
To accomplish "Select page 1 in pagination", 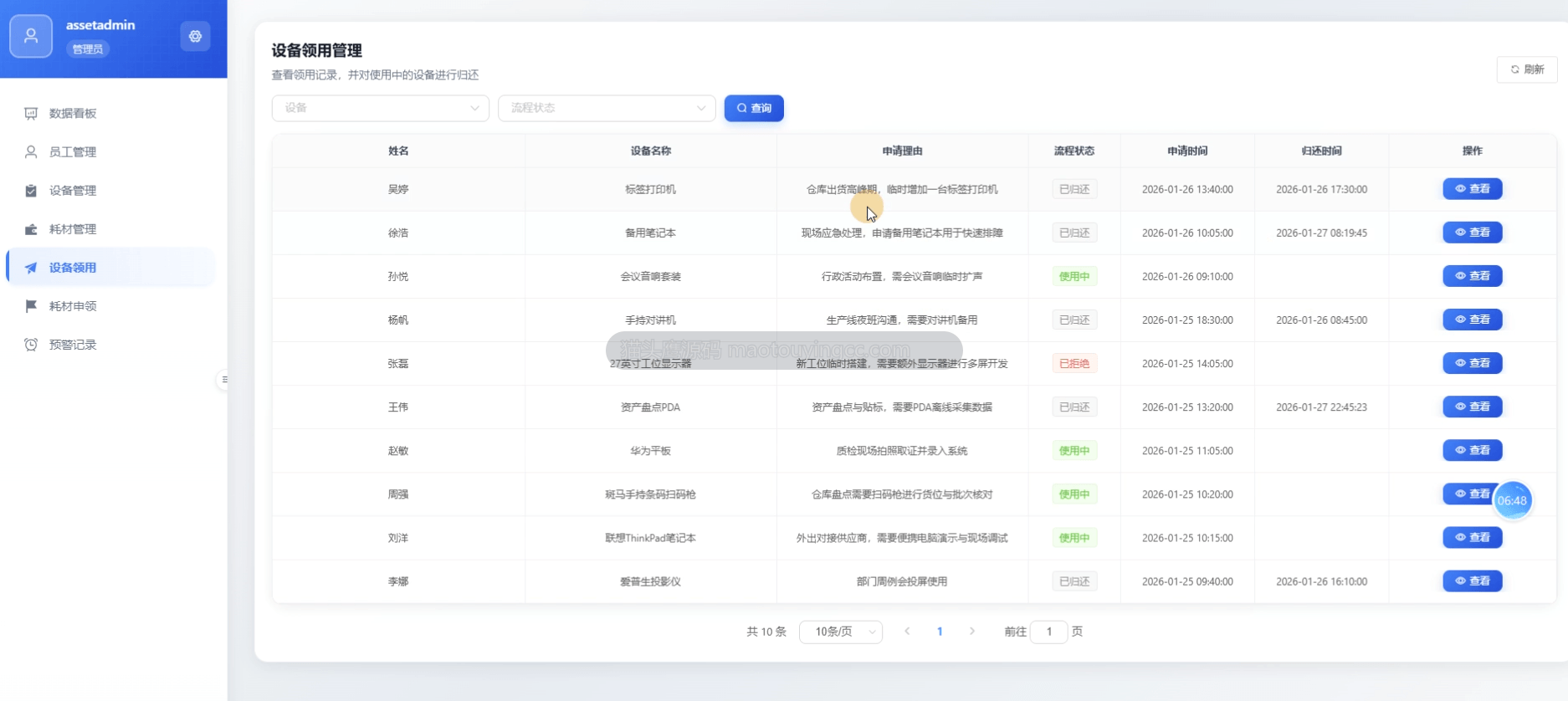I will click(x=940, y=632).
